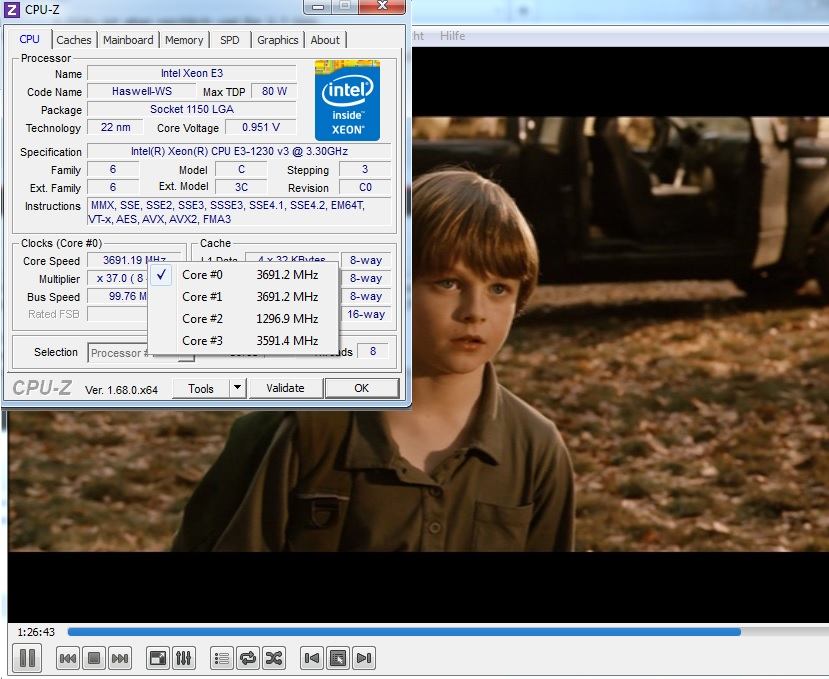Click the Intel Inside Xeon logo

coord(347,100)
